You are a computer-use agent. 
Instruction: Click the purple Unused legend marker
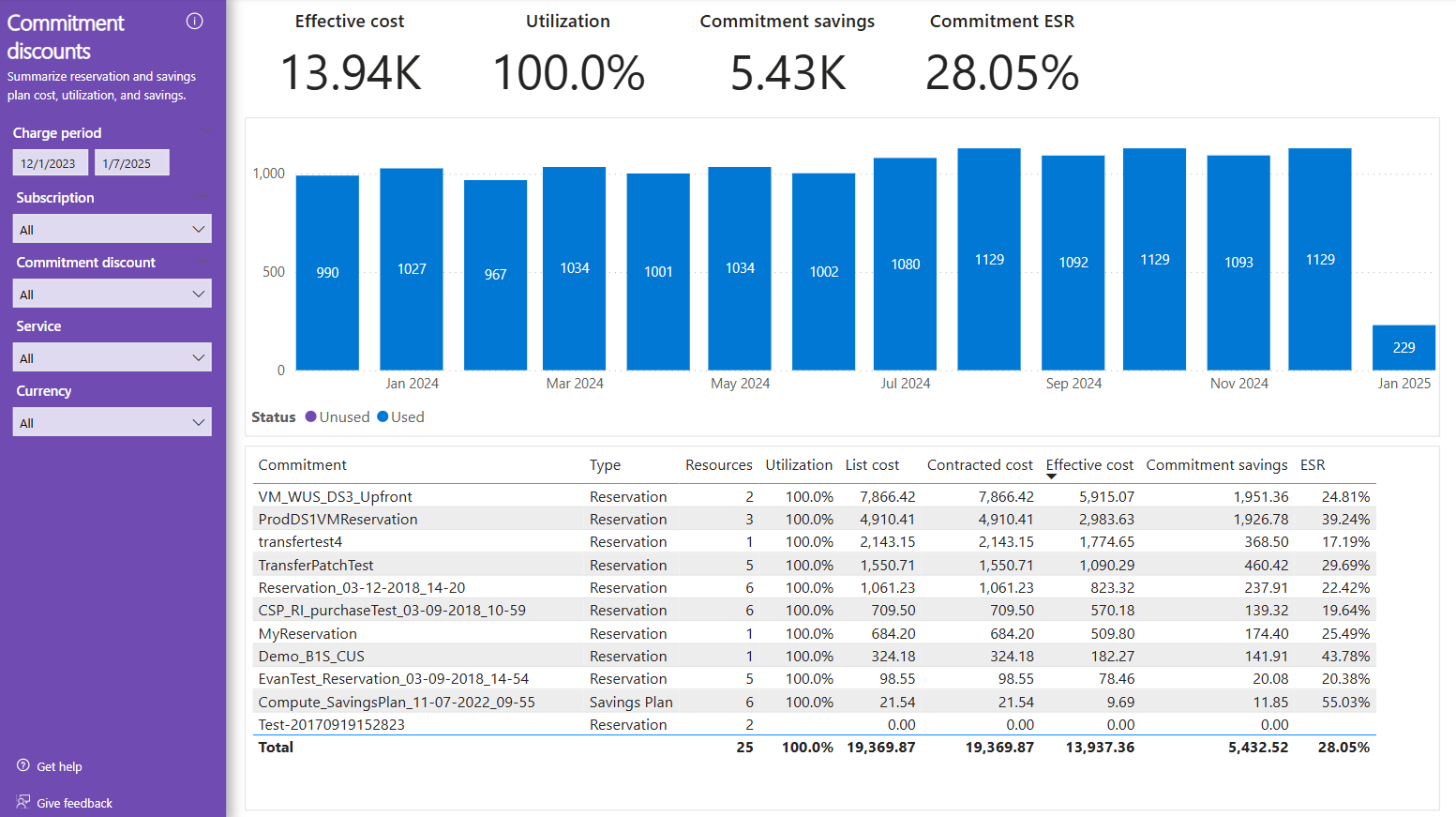pos(311,416)
